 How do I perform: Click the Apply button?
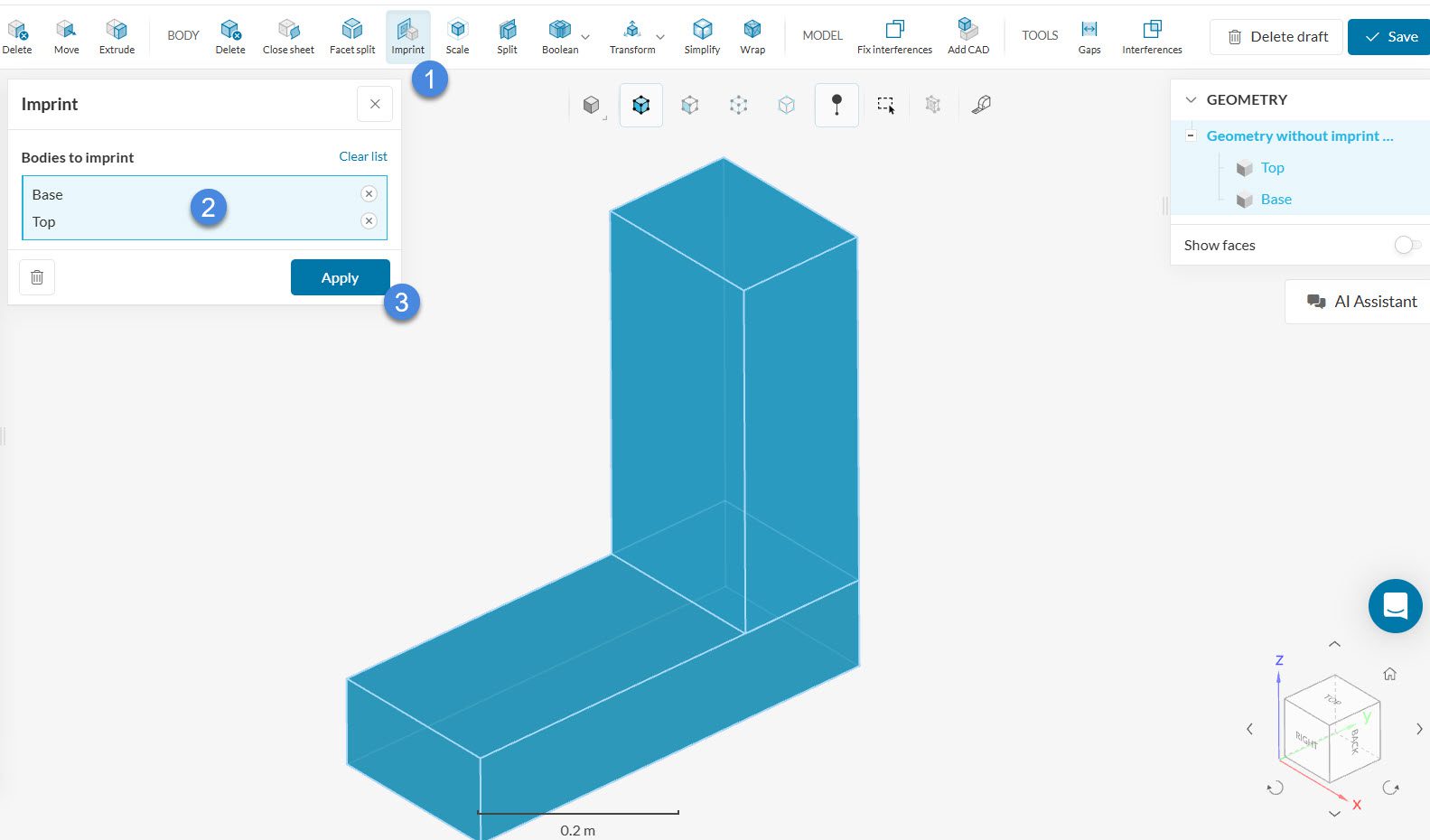(x=340, y=277)
